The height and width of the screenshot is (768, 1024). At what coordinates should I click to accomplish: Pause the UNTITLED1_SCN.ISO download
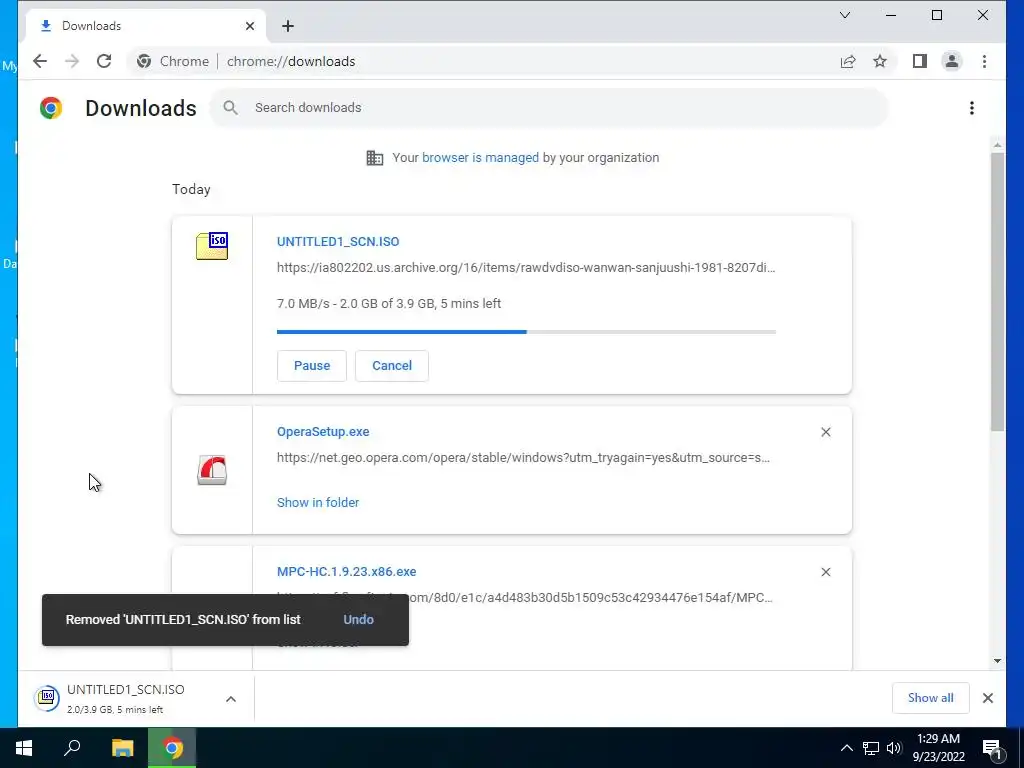tap(312, 366)
